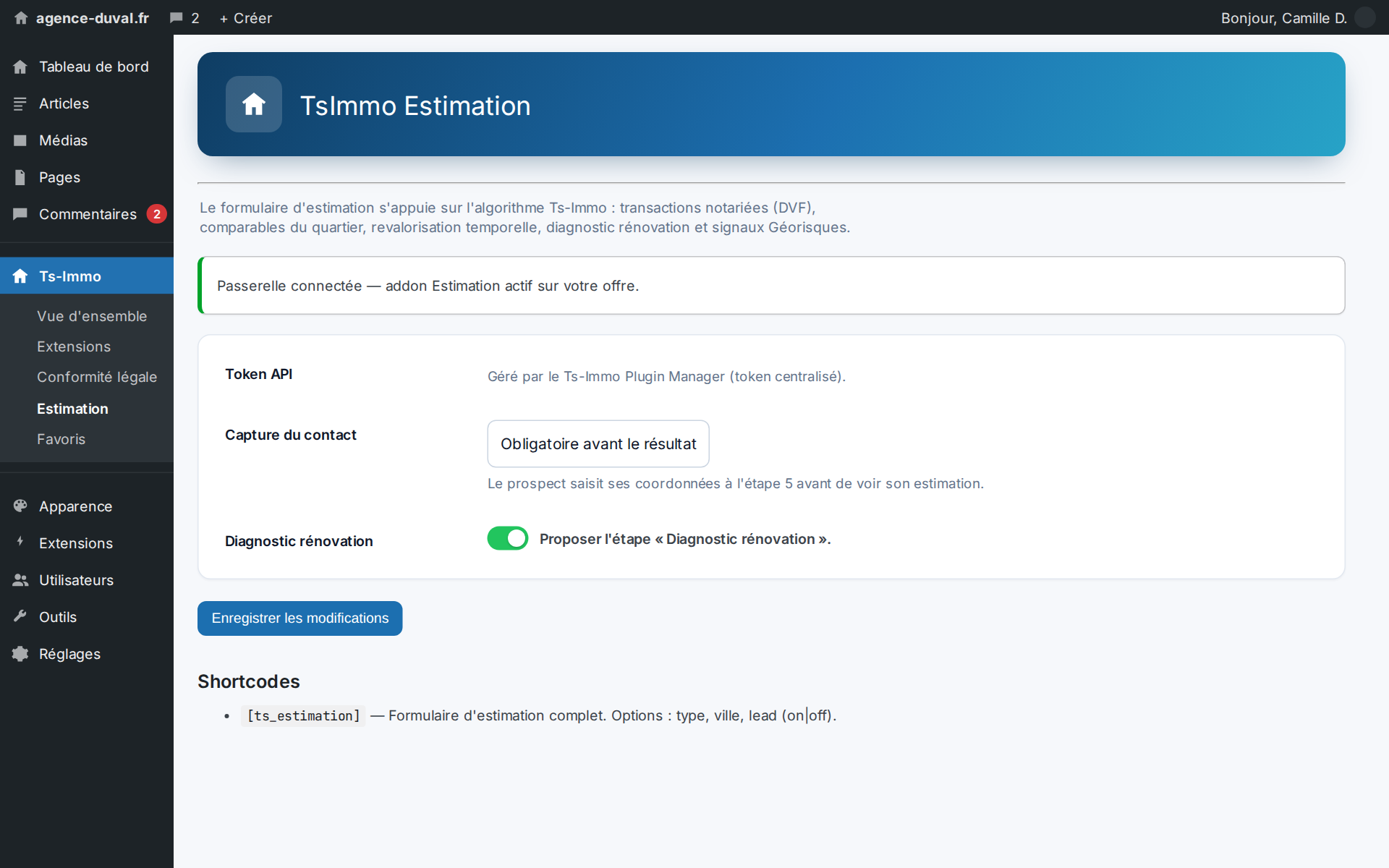
Task: Select the Ts-Immo menu item
Action: pyautogui.click(x=87, y=276)
